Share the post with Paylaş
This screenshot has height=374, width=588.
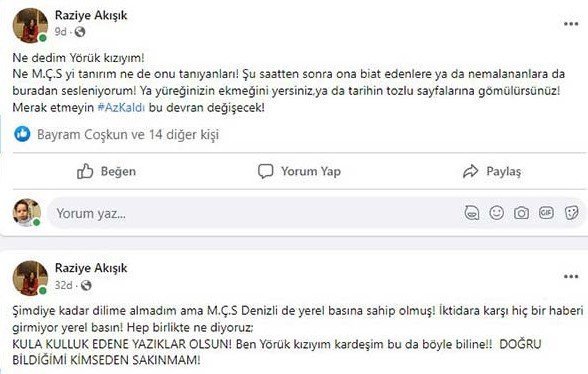(x=492, y=171)
